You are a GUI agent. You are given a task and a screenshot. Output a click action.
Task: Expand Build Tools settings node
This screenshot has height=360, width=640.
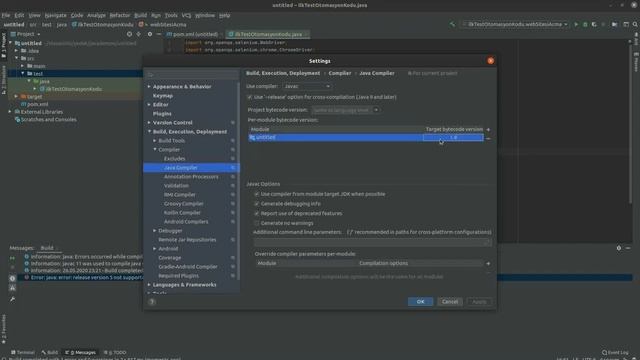(155, 140)
